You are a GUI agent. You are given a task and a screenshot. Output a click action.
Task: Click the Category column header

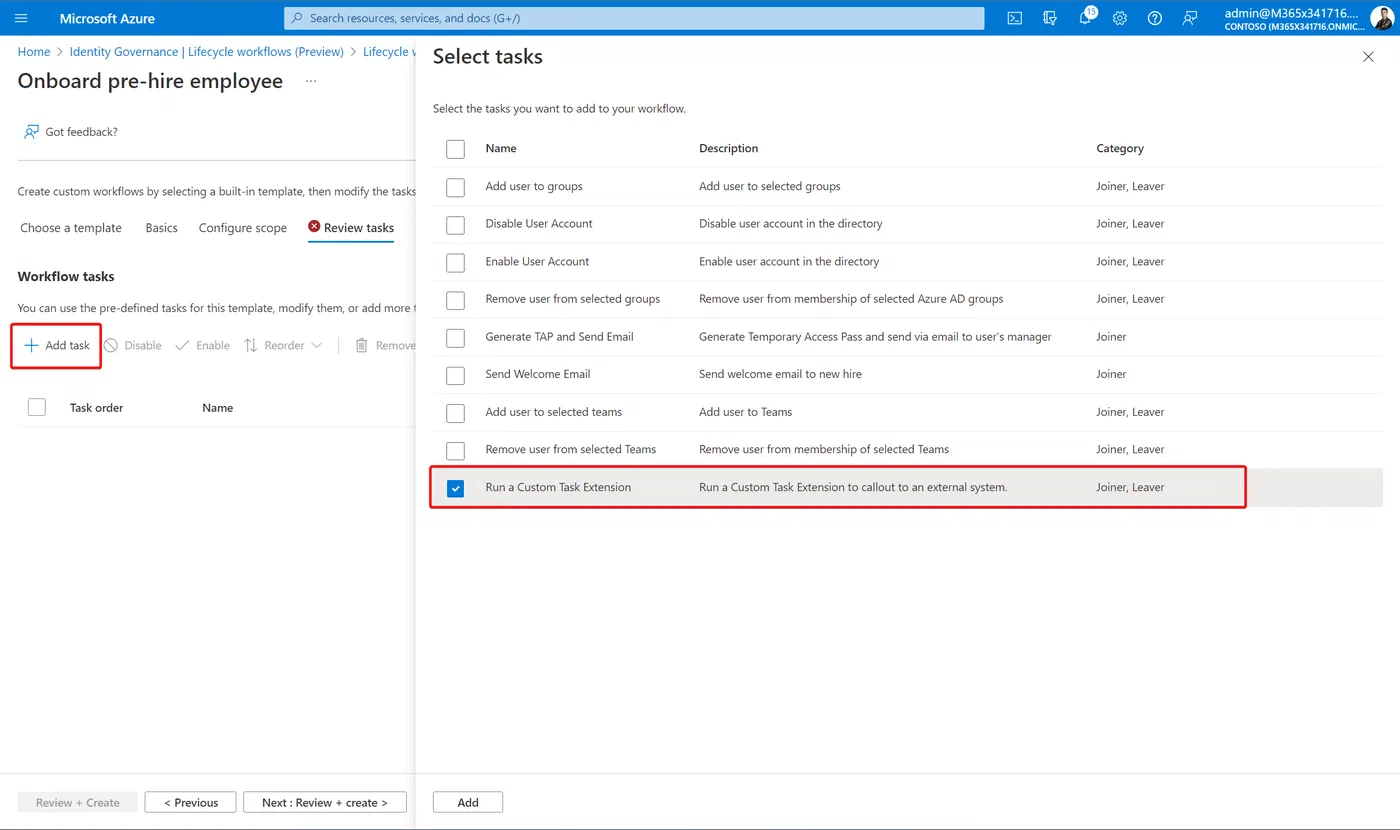click(1120, 148)
